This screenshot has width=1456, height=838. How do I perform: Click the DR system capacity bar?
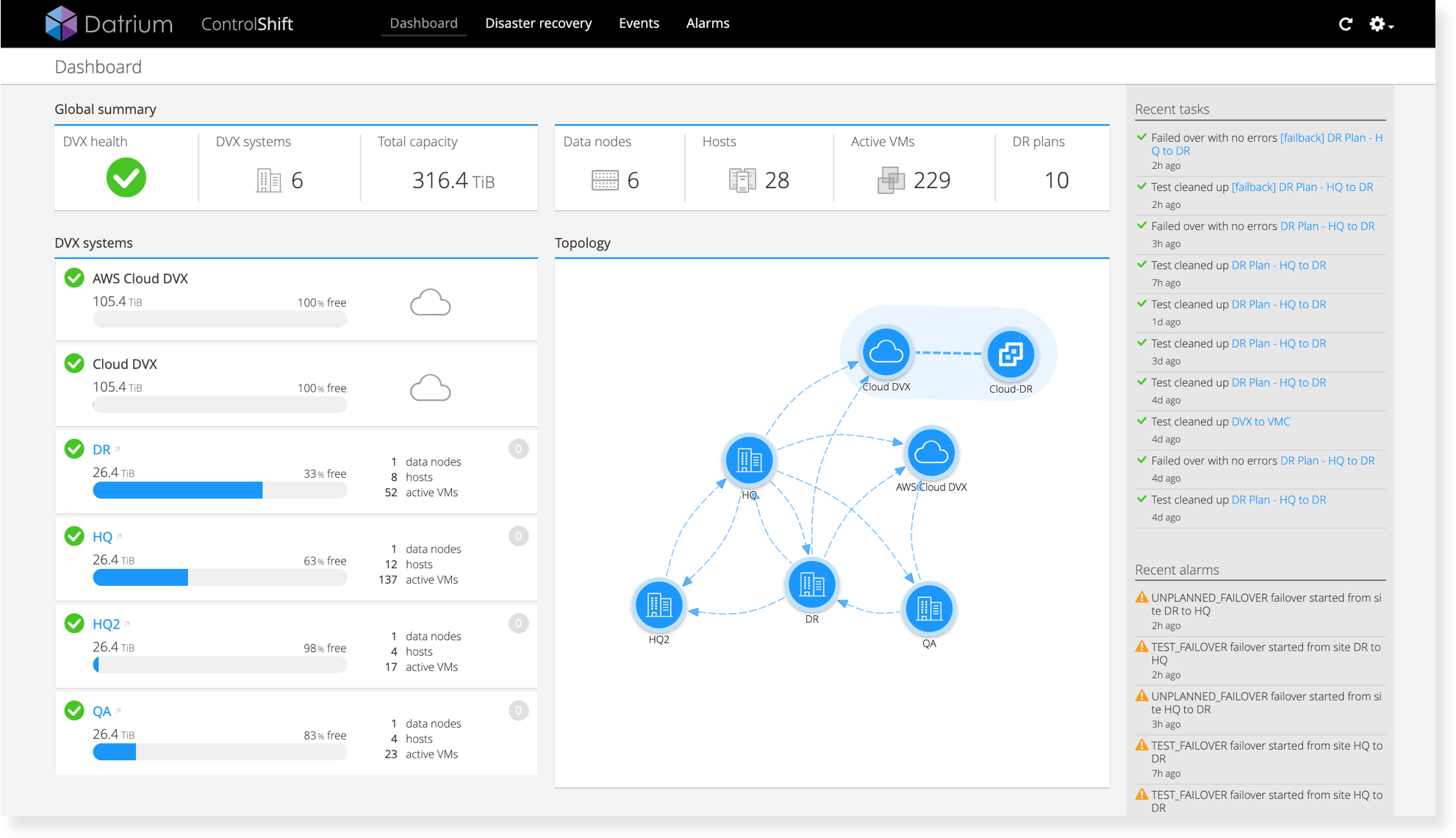220,490
